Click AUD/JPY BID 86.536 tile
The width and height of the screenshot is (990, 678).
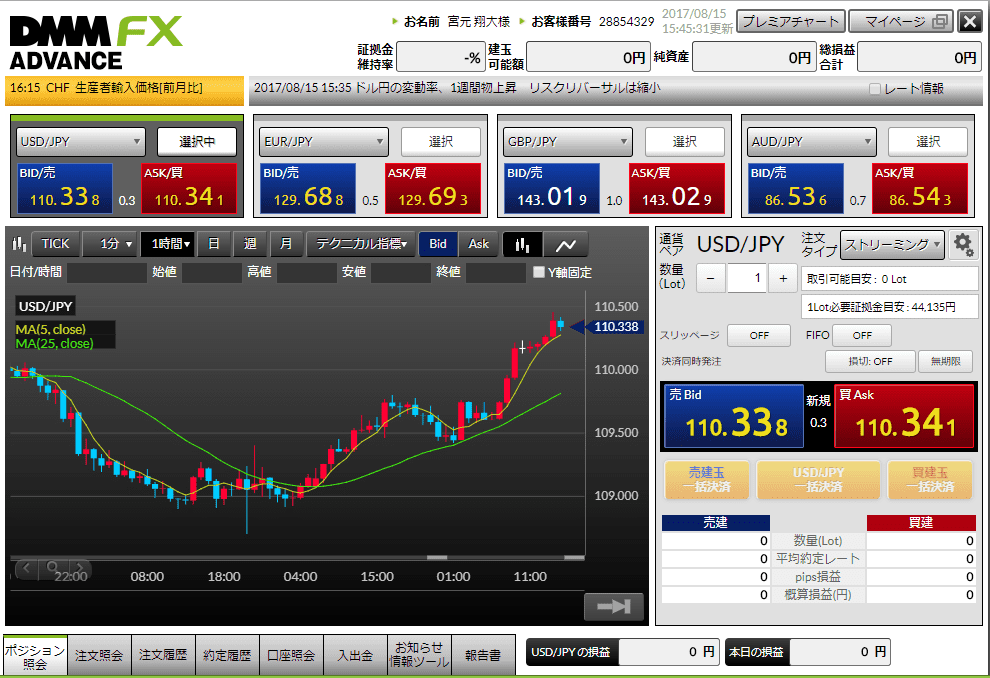pyautogui.click(x=796, y=189)
